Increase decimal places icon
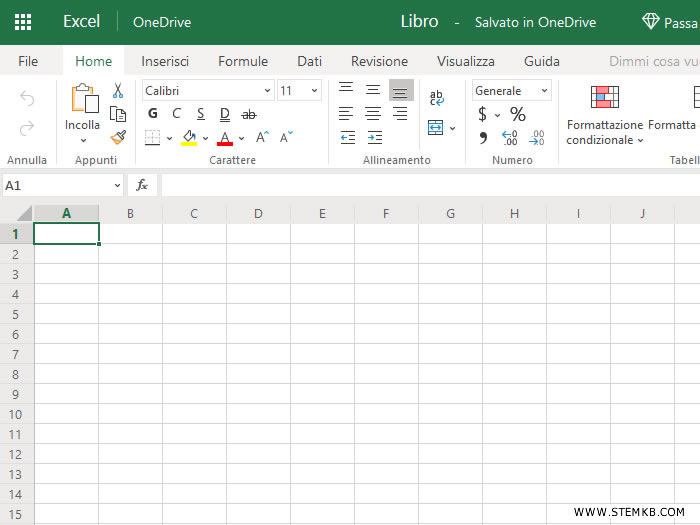This screenshot has width=700, height=525. coord(510,138)
